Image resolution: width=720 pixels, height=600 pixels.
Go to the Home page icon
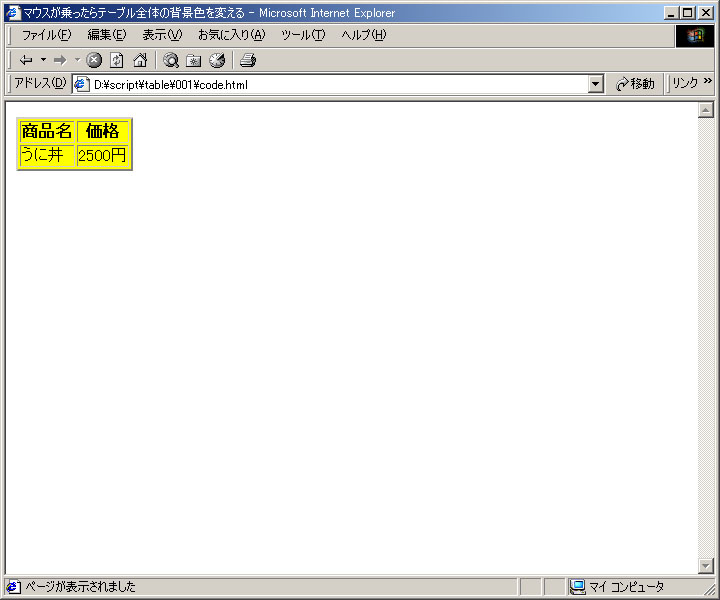point(140,60)
